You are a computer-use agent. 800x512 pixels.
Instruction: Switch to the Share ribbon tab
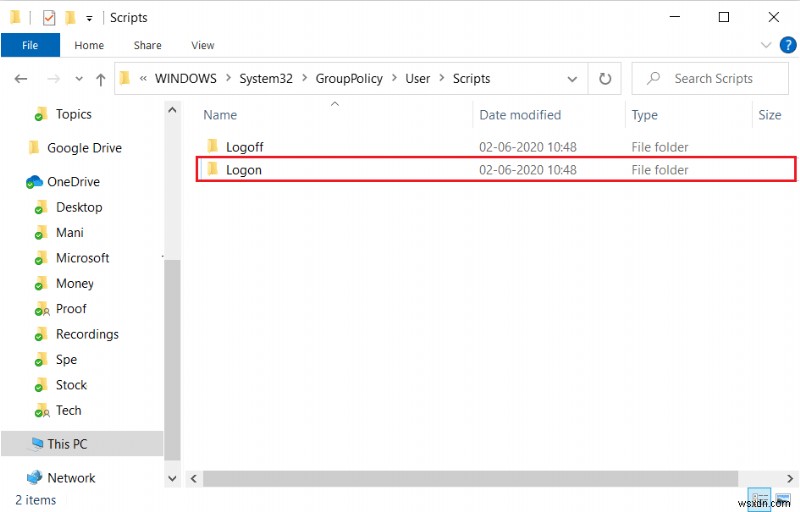pyautogui.click(x=147, y=45)
